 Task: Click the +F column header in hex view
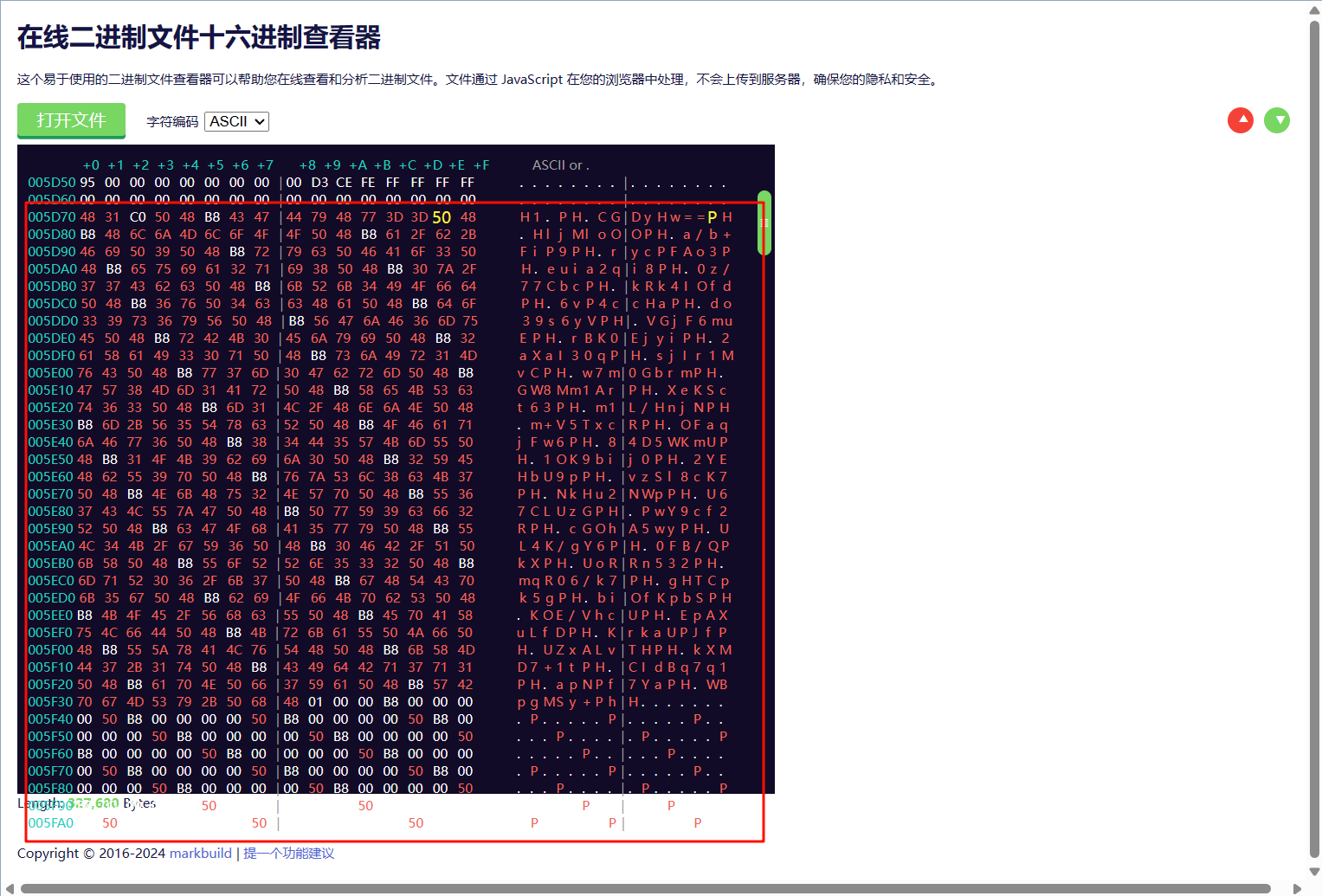tap(483, 164)
